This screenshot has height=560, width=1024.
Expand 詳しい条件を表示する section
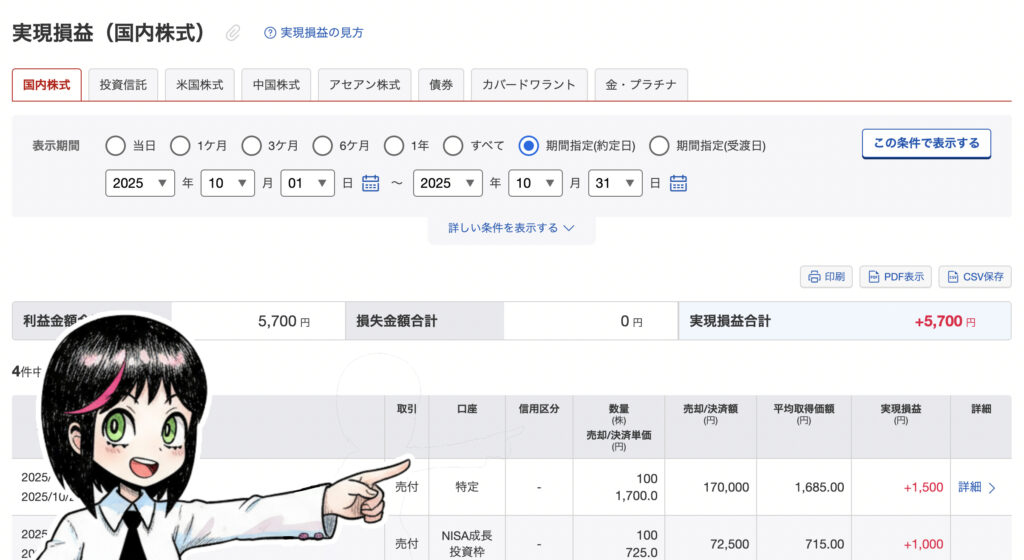tap(511, 228)
